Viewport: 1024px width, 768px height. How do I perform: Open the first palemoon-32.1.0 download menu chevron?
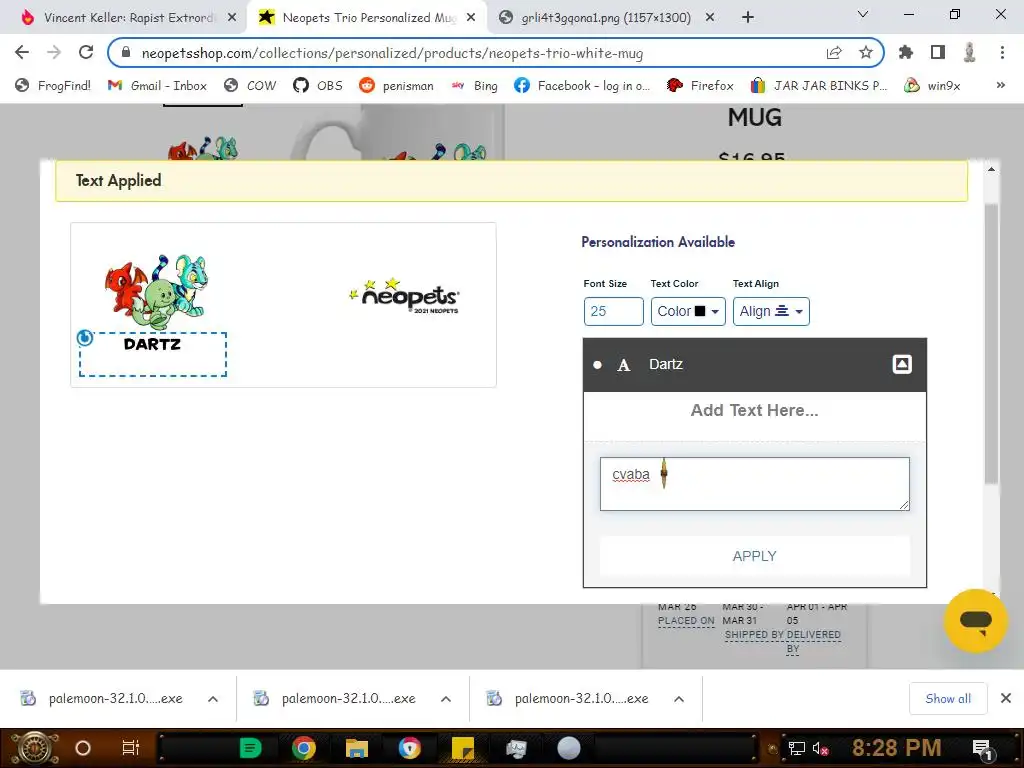point(213,699)
